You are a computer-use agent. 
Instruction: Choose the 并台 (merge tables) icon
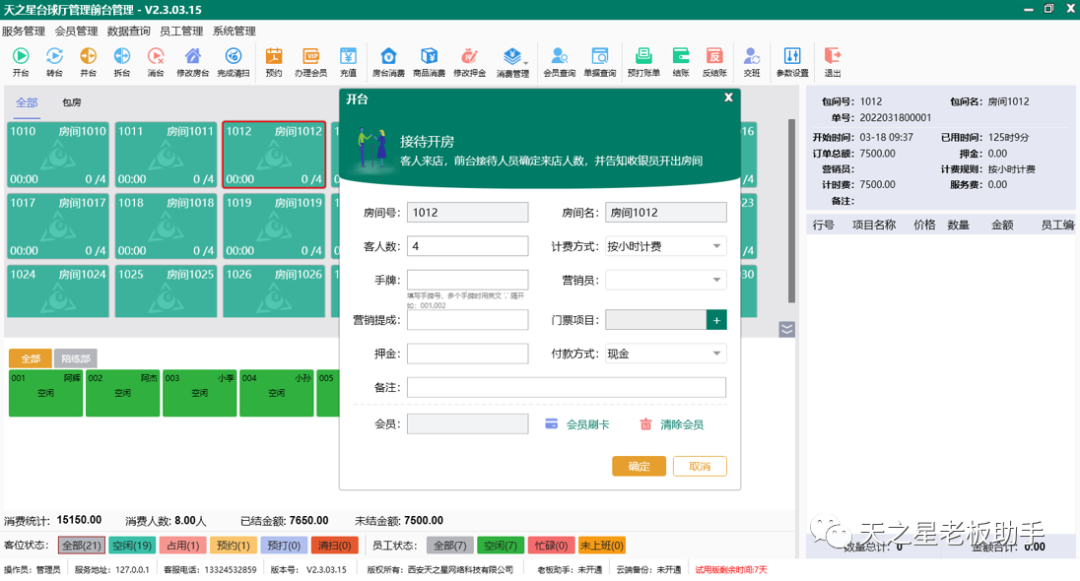point(89,62)
